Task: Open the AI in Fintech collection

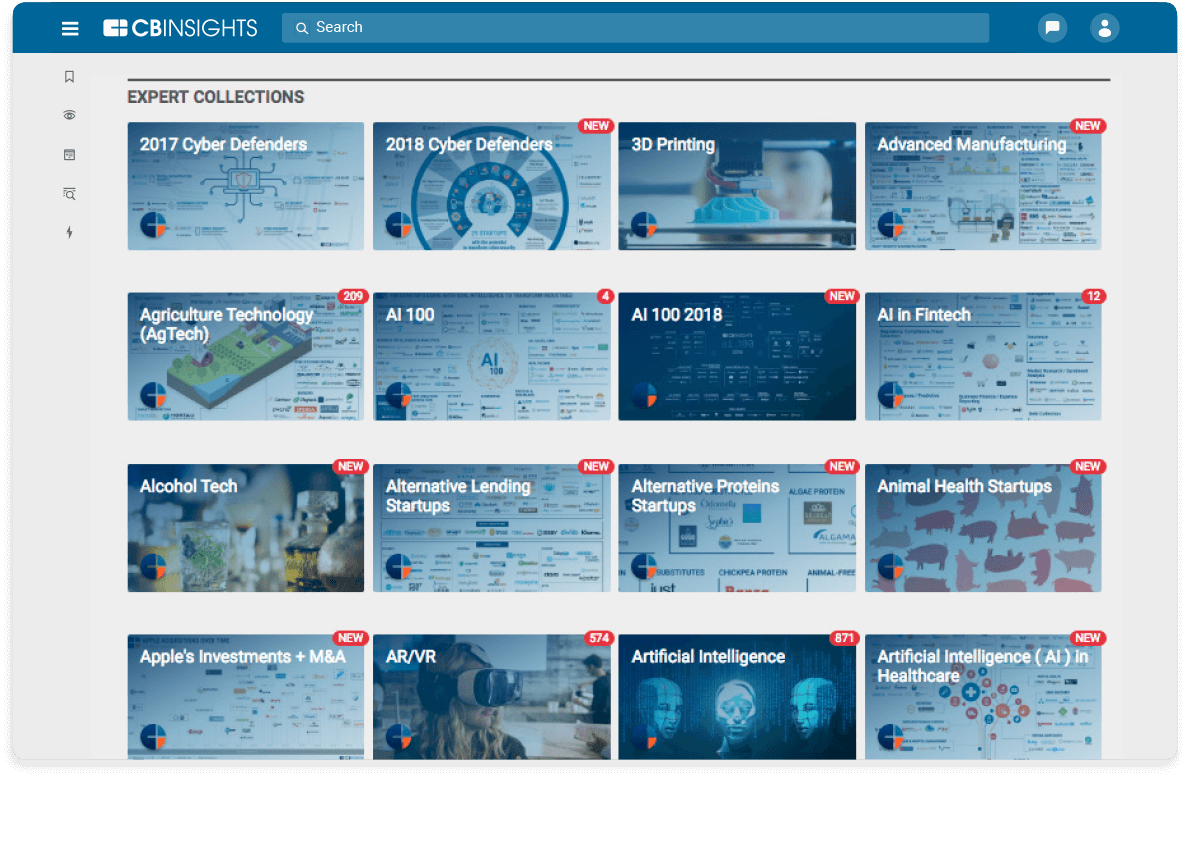Action: [x=983, y=357]
